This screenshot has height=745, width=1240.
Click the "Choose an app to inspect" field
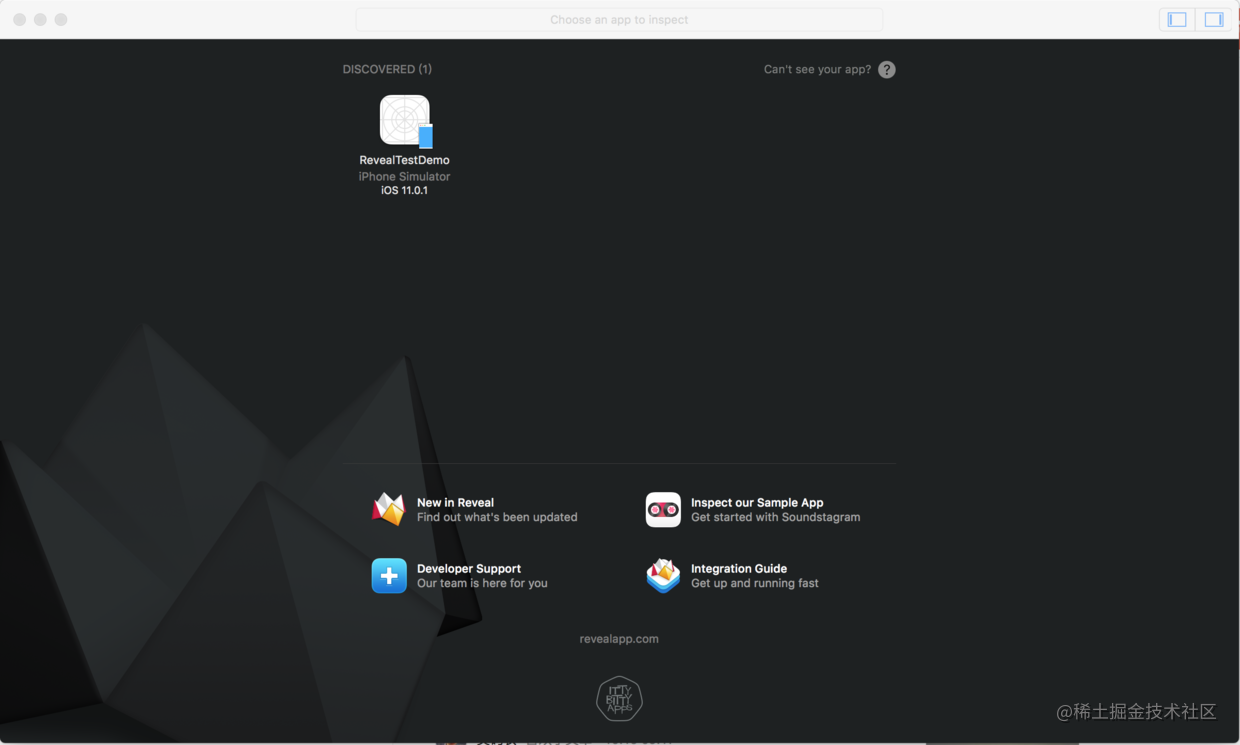[x=619, y=19]
